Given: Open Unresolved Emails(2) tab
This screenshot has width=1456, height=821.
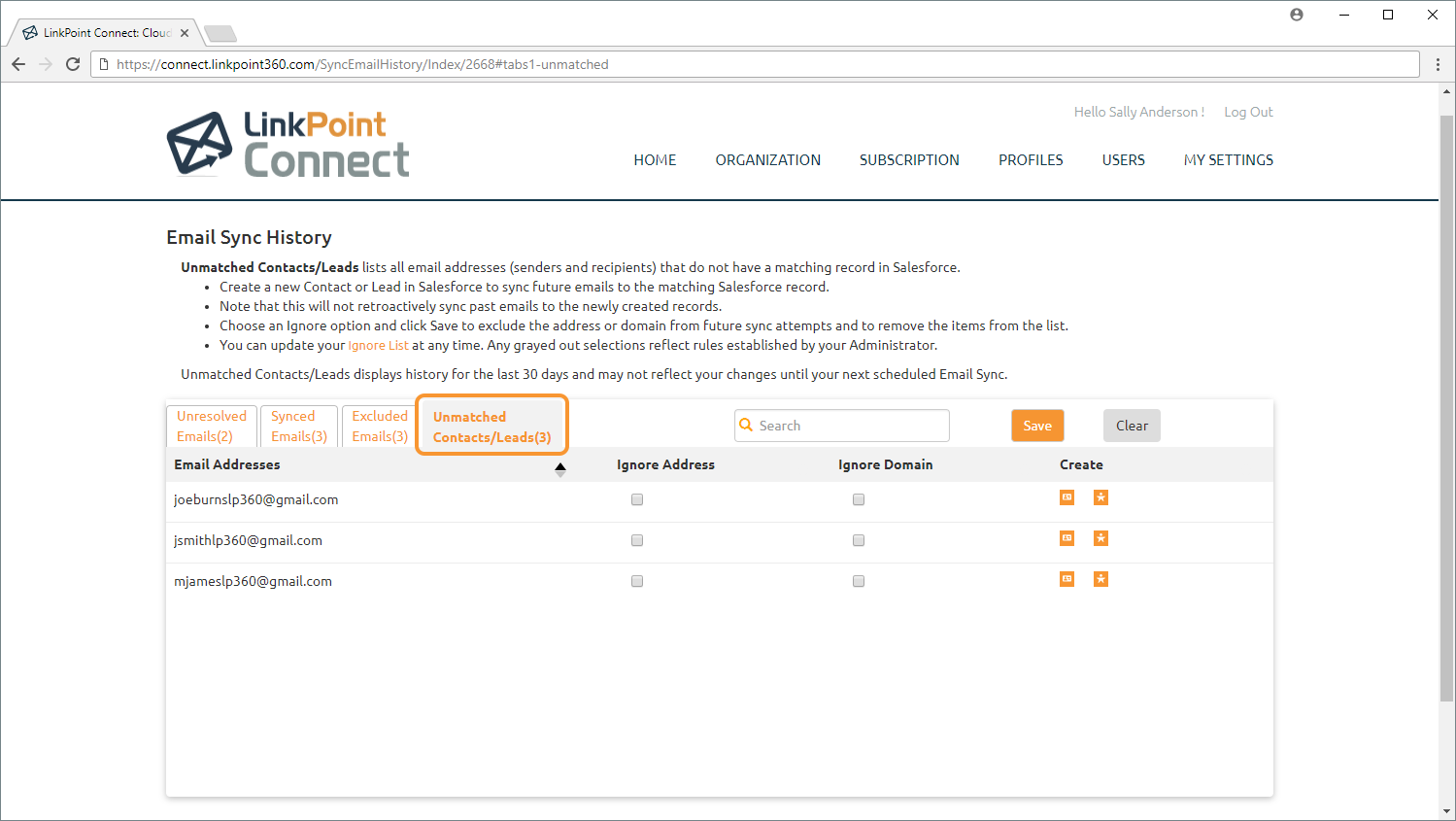Looking at the screenshot, I should click(212, 426).
